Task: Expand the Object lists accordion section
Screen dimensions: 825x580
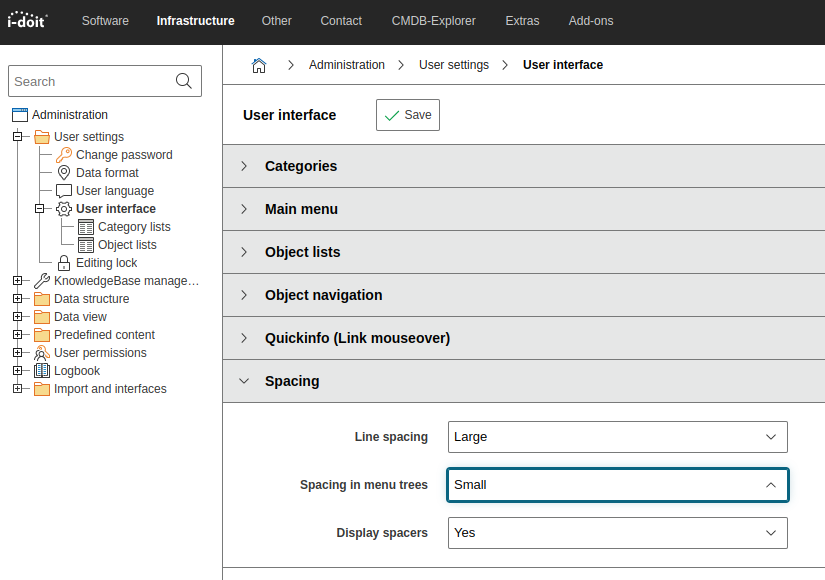Action: (x=524, y=252)
